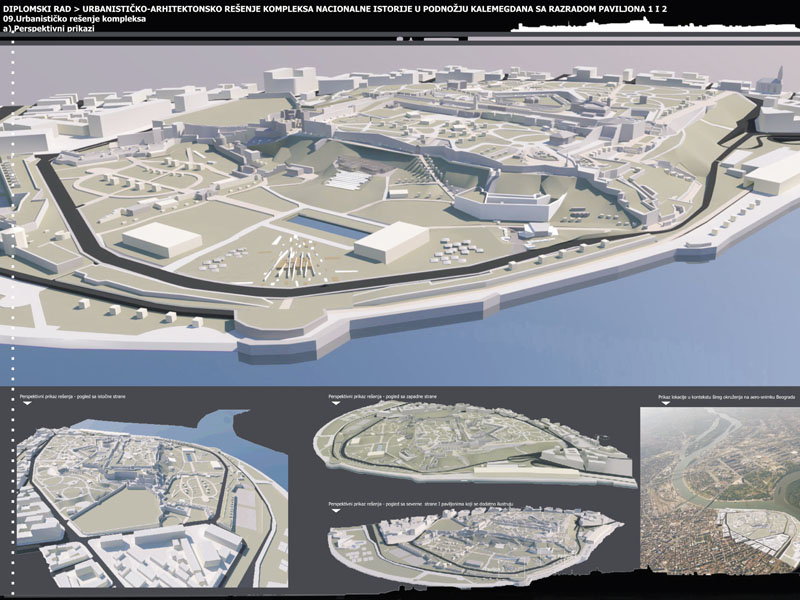Click the blue rectangular pool in the main rendering

(330, 228)
